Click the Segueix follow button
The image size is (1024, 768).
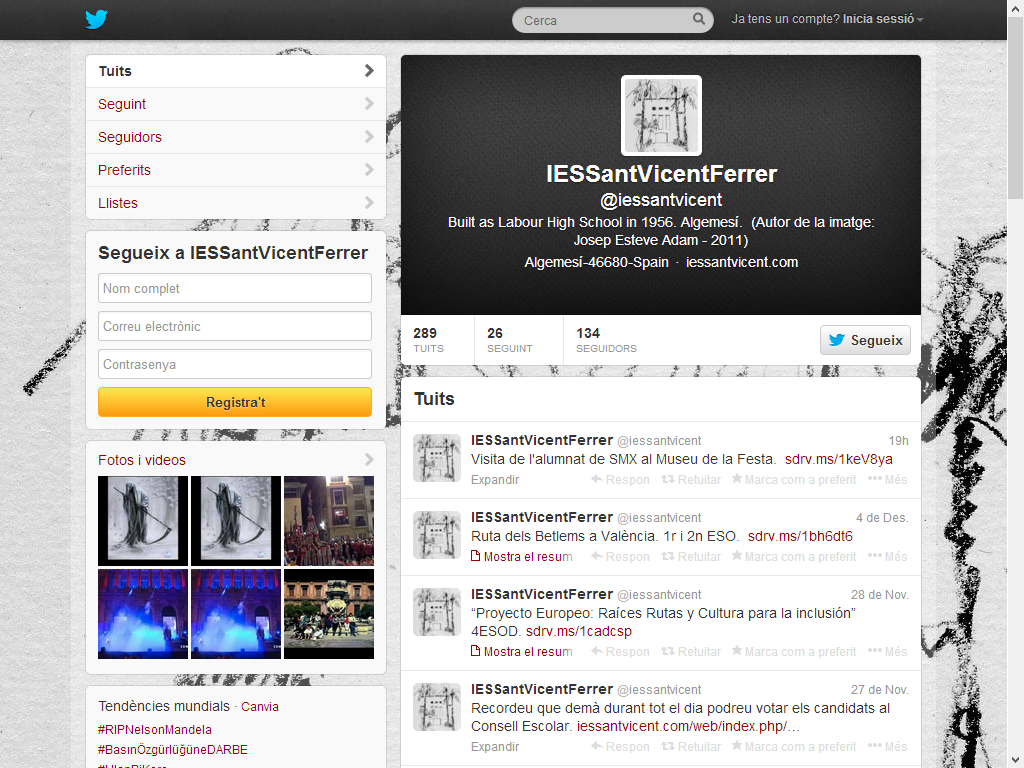tap(865, 340)
